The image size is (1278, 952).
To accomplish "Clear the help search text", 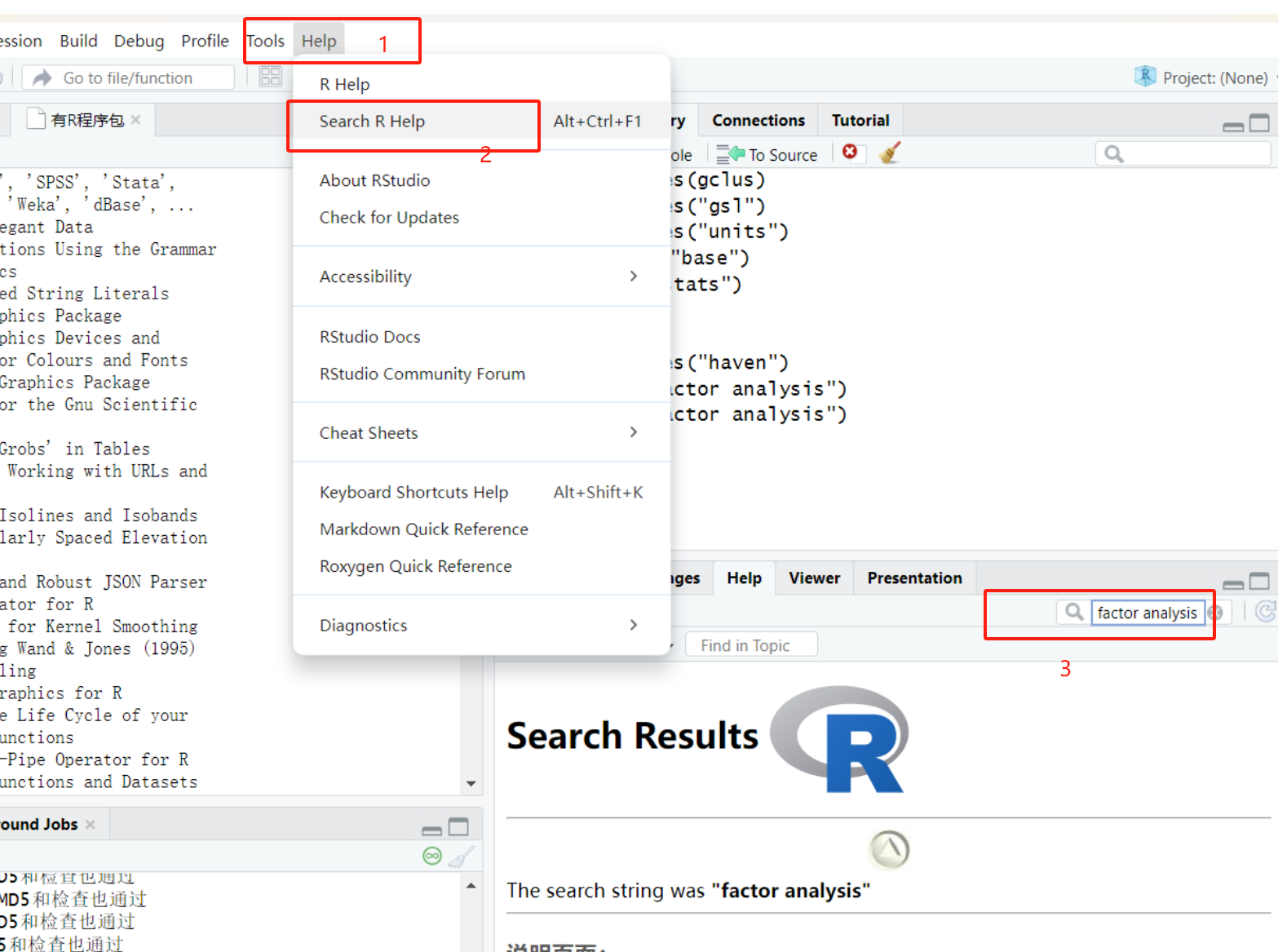I will [x=1215, y=613].
